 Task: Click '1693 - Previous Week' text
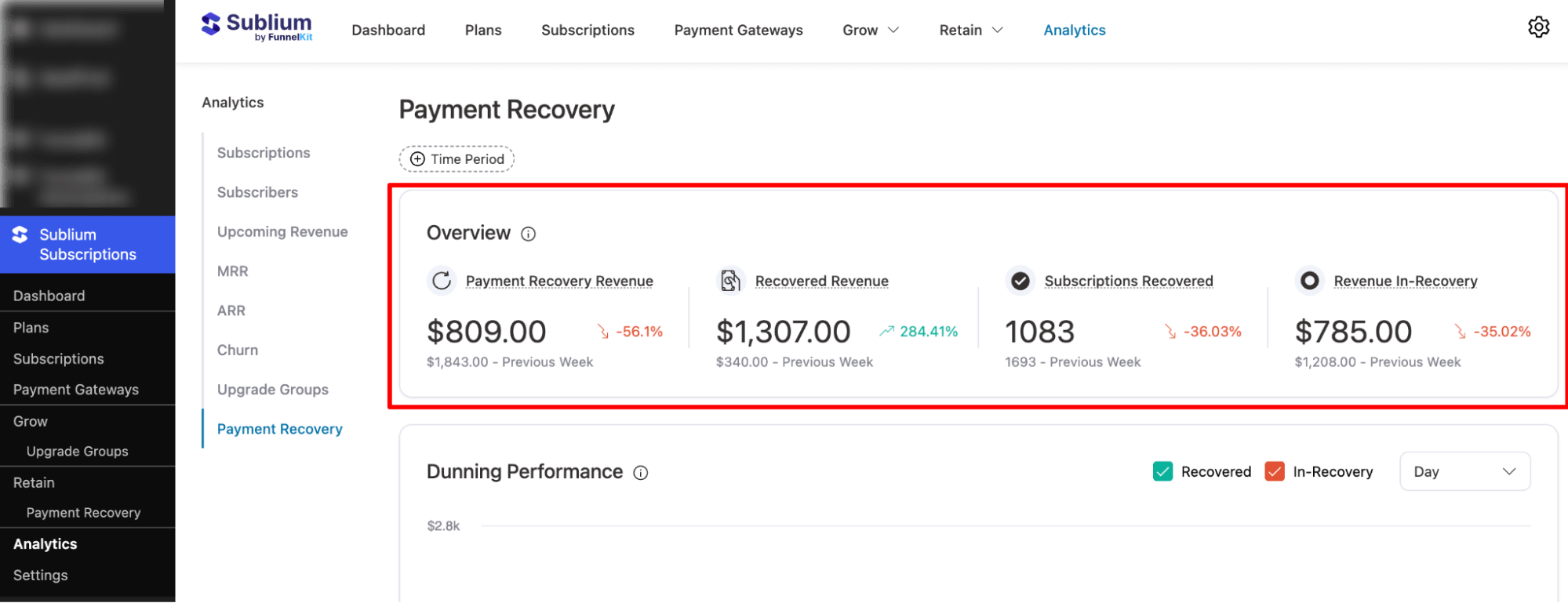coord(1073,362)
